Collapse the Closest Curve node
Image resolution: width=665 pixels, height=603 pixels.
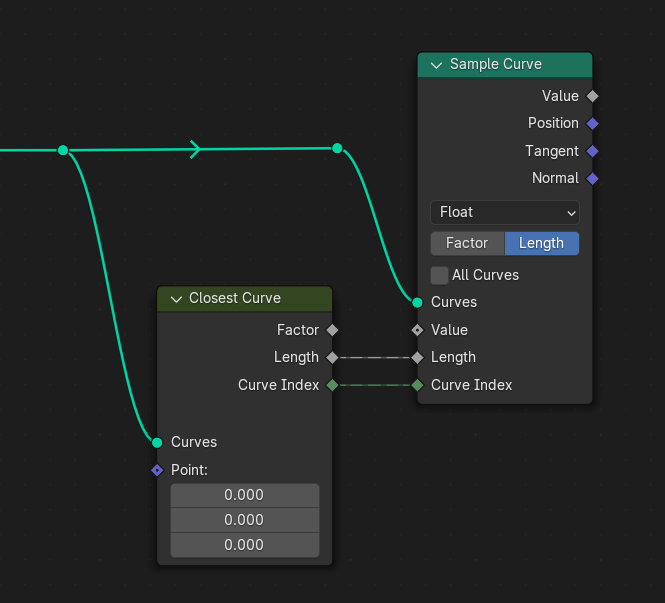(x=176, y=299)
